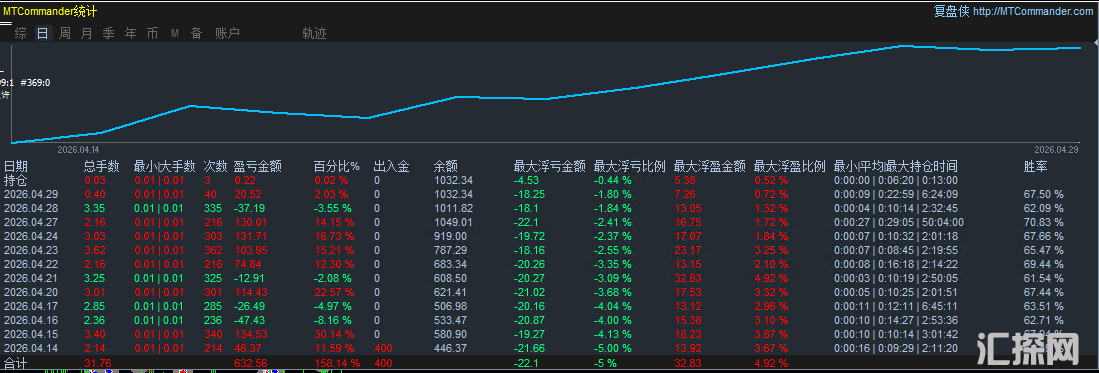1099x373 pixels.
Task: Select the 年 yearly tab
Action: pyautogui.click(x=130, y=33)
